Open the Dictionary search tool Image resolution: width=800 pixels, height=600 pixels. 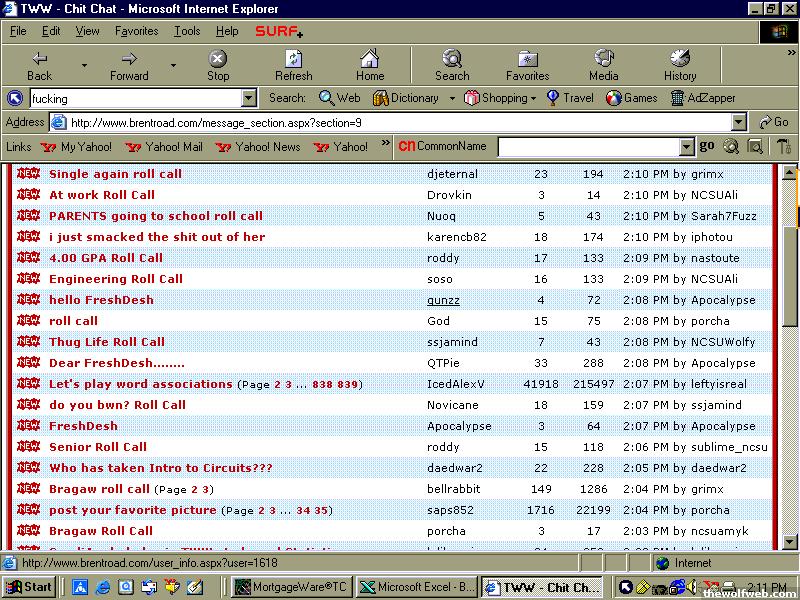(x=406, y=98)
